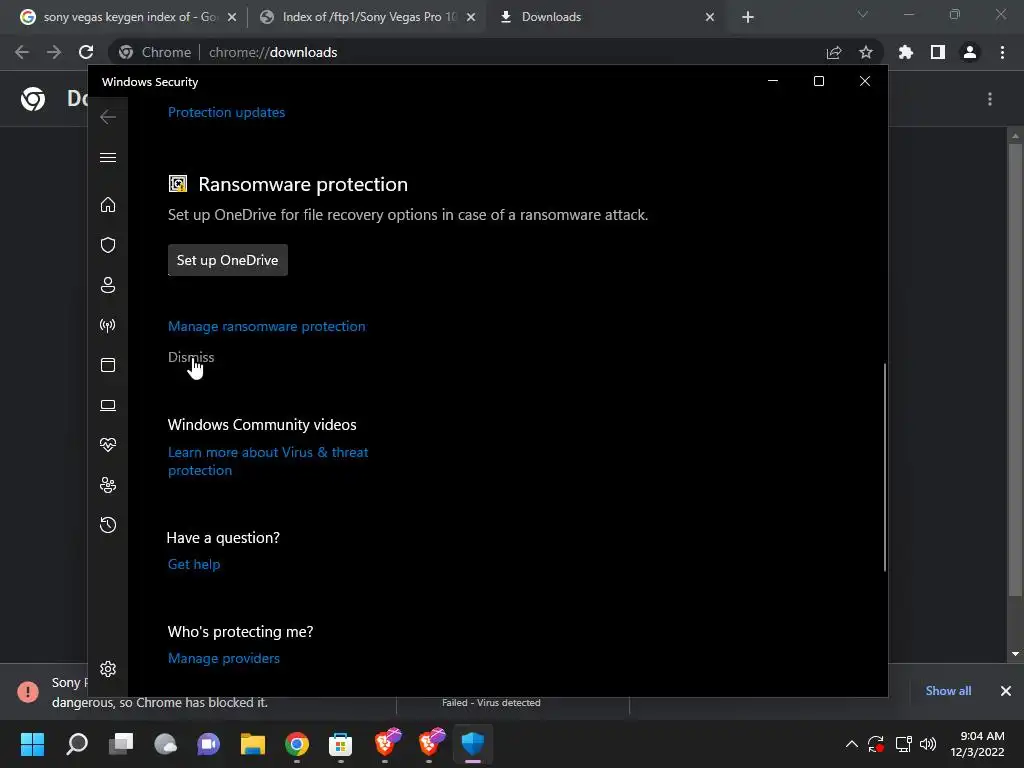Open Windows Security settings gear

108,669
